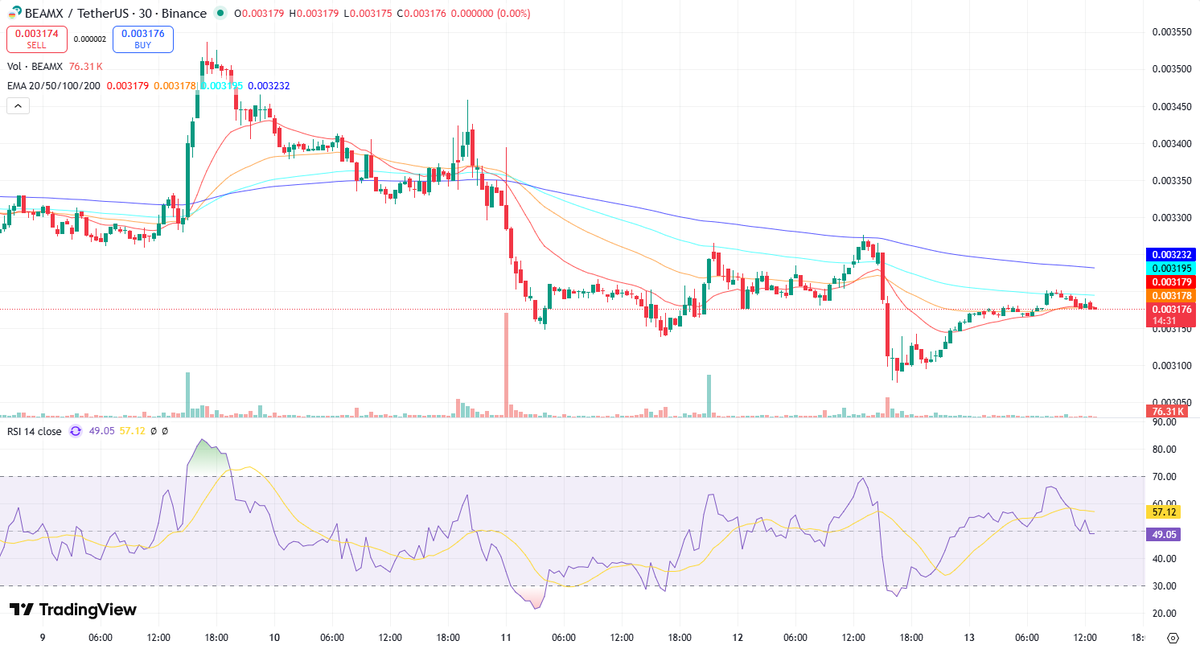Click the Open price O0.003179 in header

259,14
